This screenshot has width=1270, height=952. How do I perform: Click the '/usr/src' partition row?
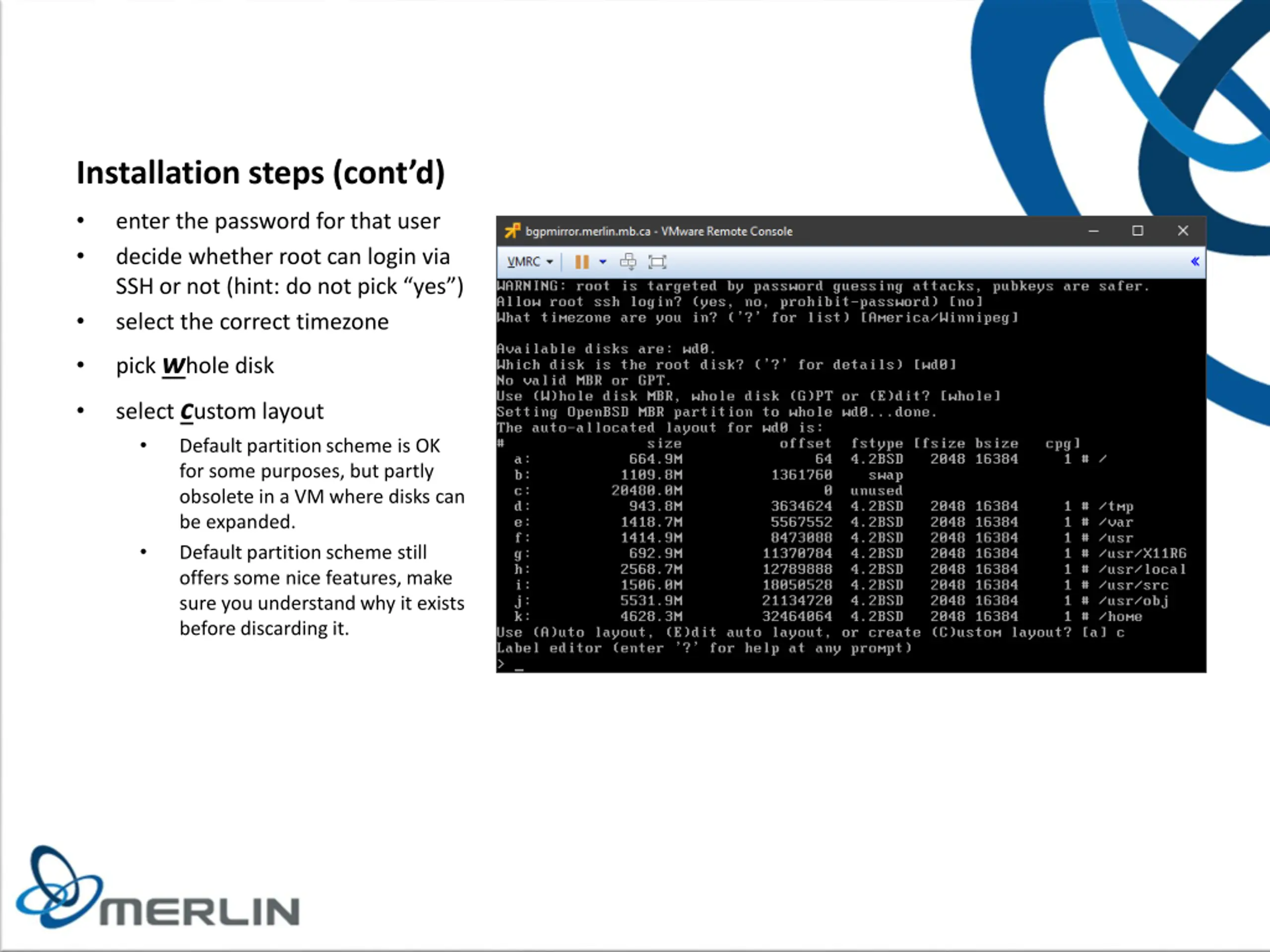coord(841,585)
